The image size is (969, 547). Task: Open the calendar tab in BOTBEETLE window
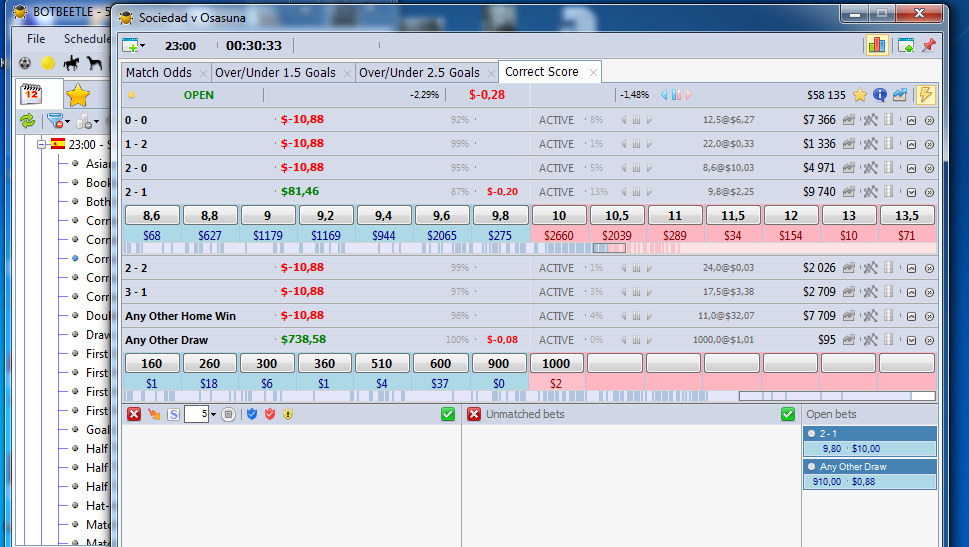[32, 95]
